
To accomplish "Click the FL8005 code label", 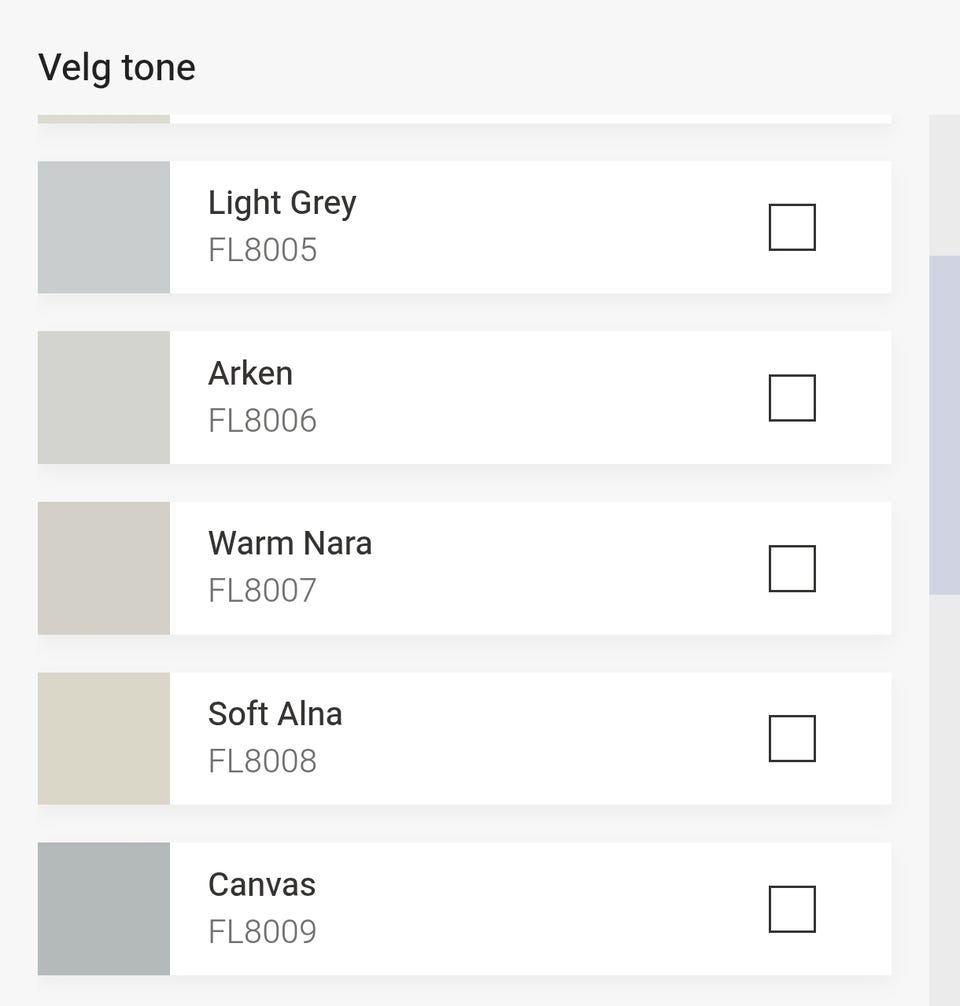I will point(262,250).
